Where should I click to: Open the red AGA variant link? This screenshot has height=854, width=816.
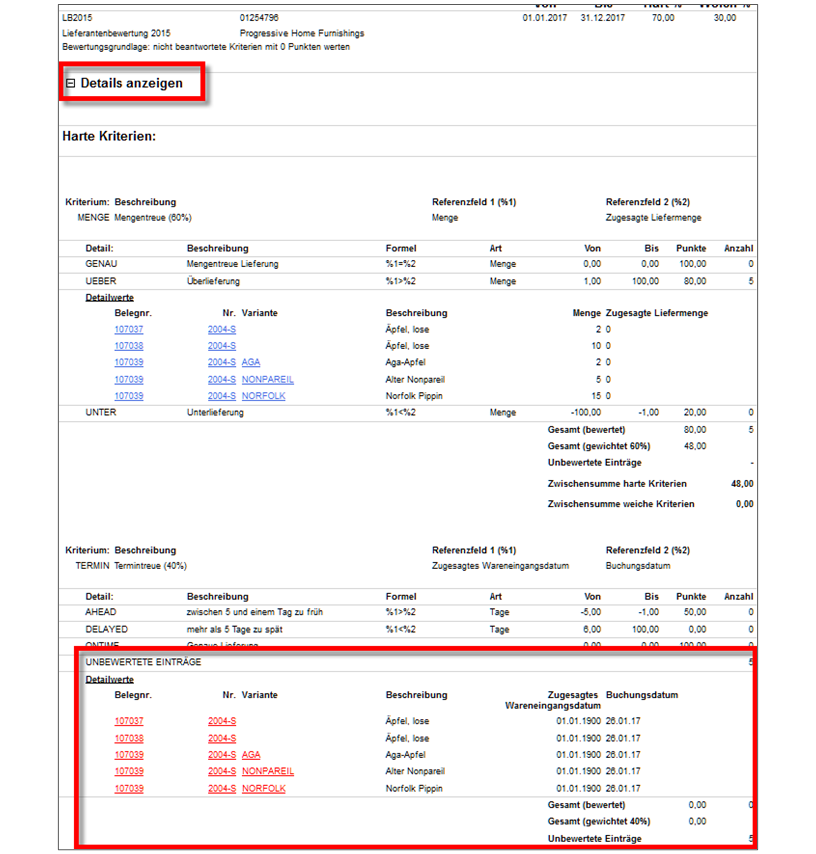251,755
